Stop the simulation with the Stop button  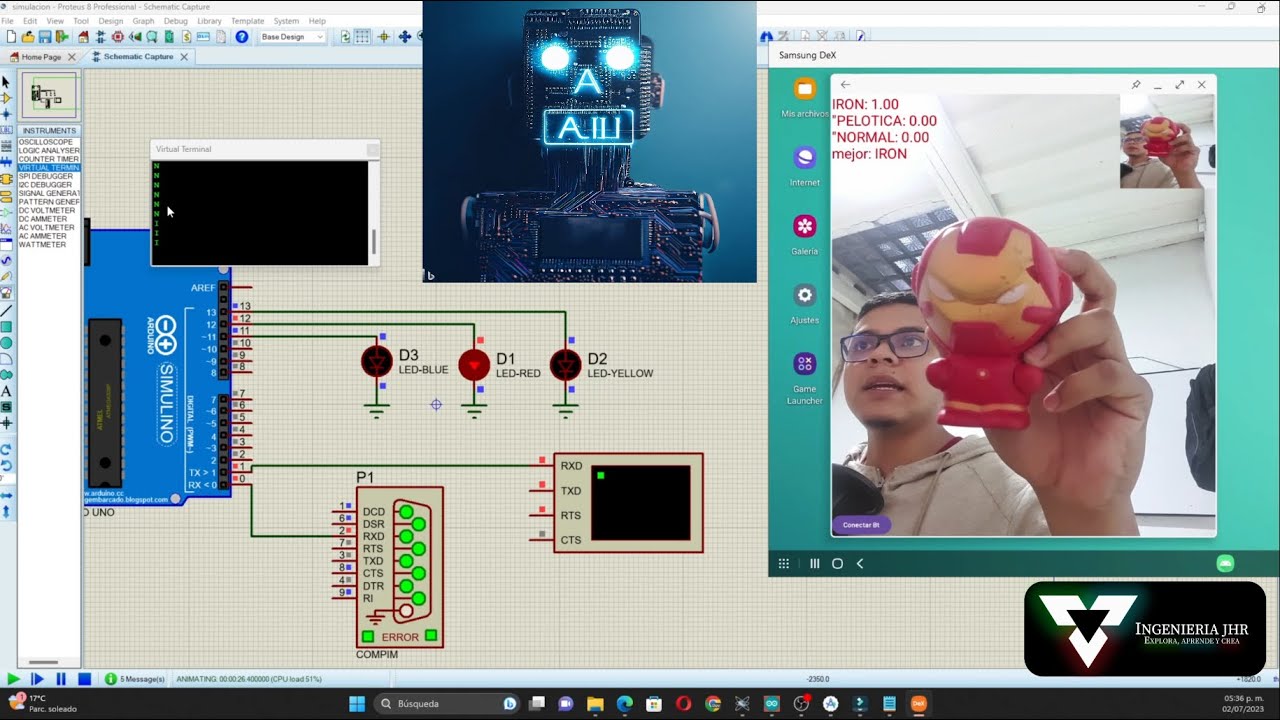tap(85, 679)
